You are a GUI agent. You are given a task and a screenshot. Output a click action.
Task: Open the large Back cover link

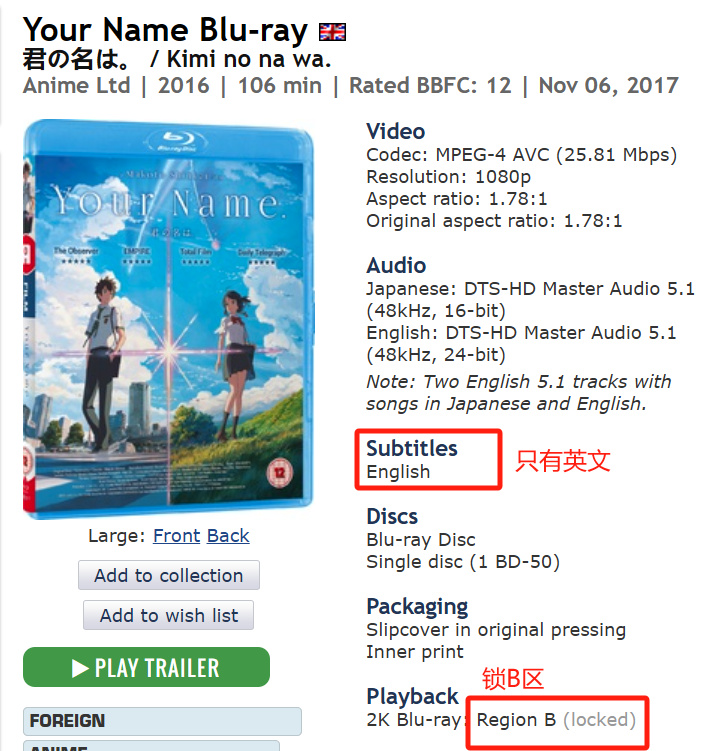pyautogui.click(x=228, y=535)
